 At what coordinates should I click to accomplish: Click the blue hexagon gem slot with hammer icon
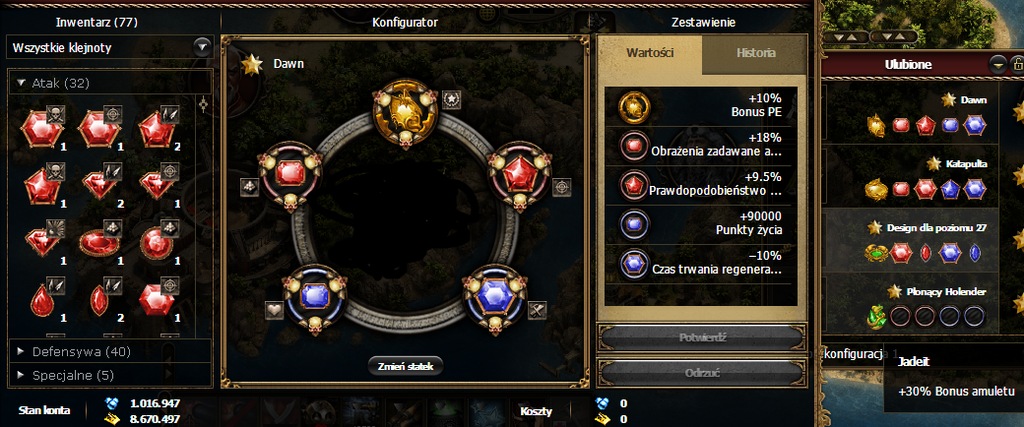(494, 296)
